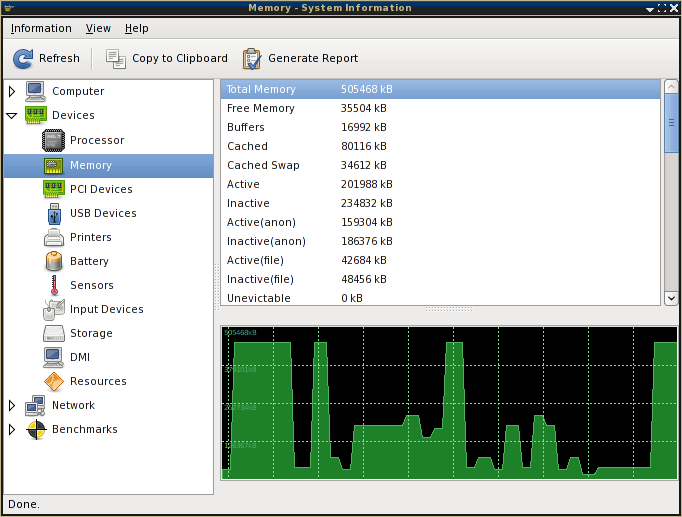Image resolution: width=682 pixels, height=517 pixels.
Task: Select the Inactive(anon) row
Action: pyautogui.click(x=441, y=241)
